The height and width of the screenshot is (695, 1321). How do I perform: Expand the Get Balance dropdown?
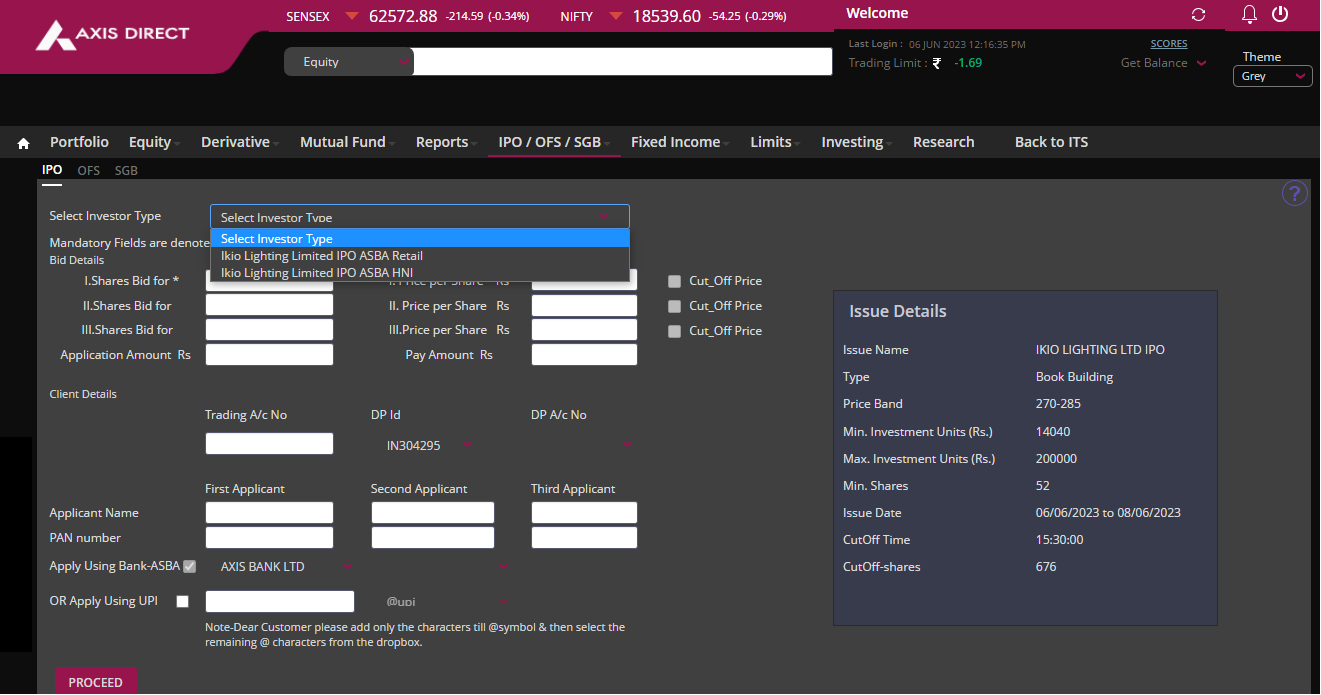pos(1163,63)
